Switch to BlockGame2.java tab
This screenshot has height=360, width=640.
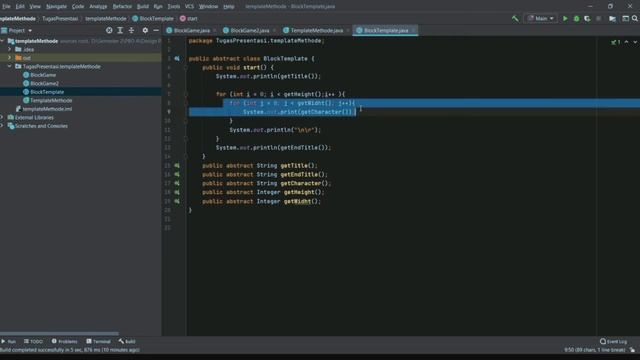coord(249,30)
